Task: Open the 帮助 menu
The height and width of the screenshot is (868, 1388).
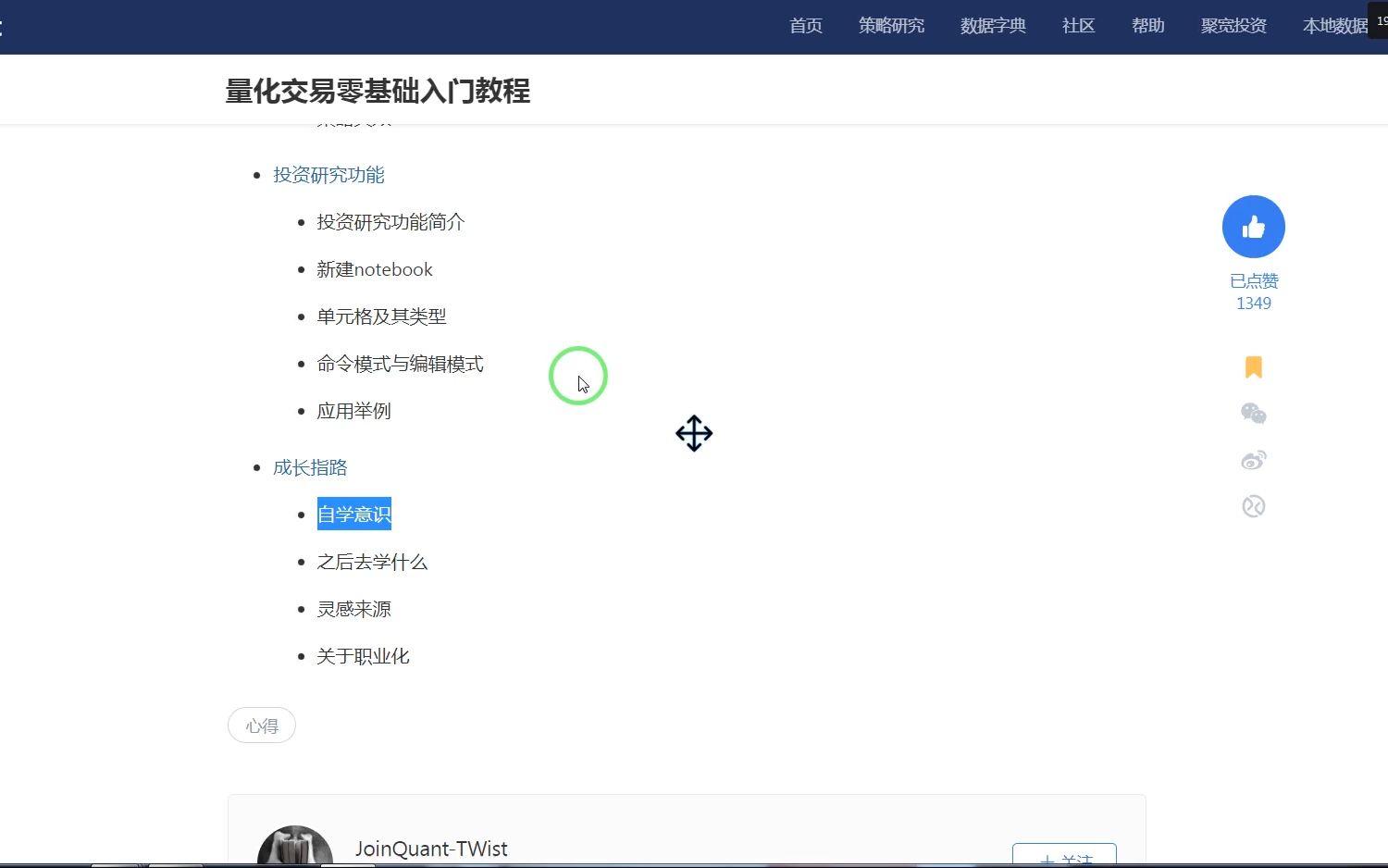Action: (x=1147, y=26)
